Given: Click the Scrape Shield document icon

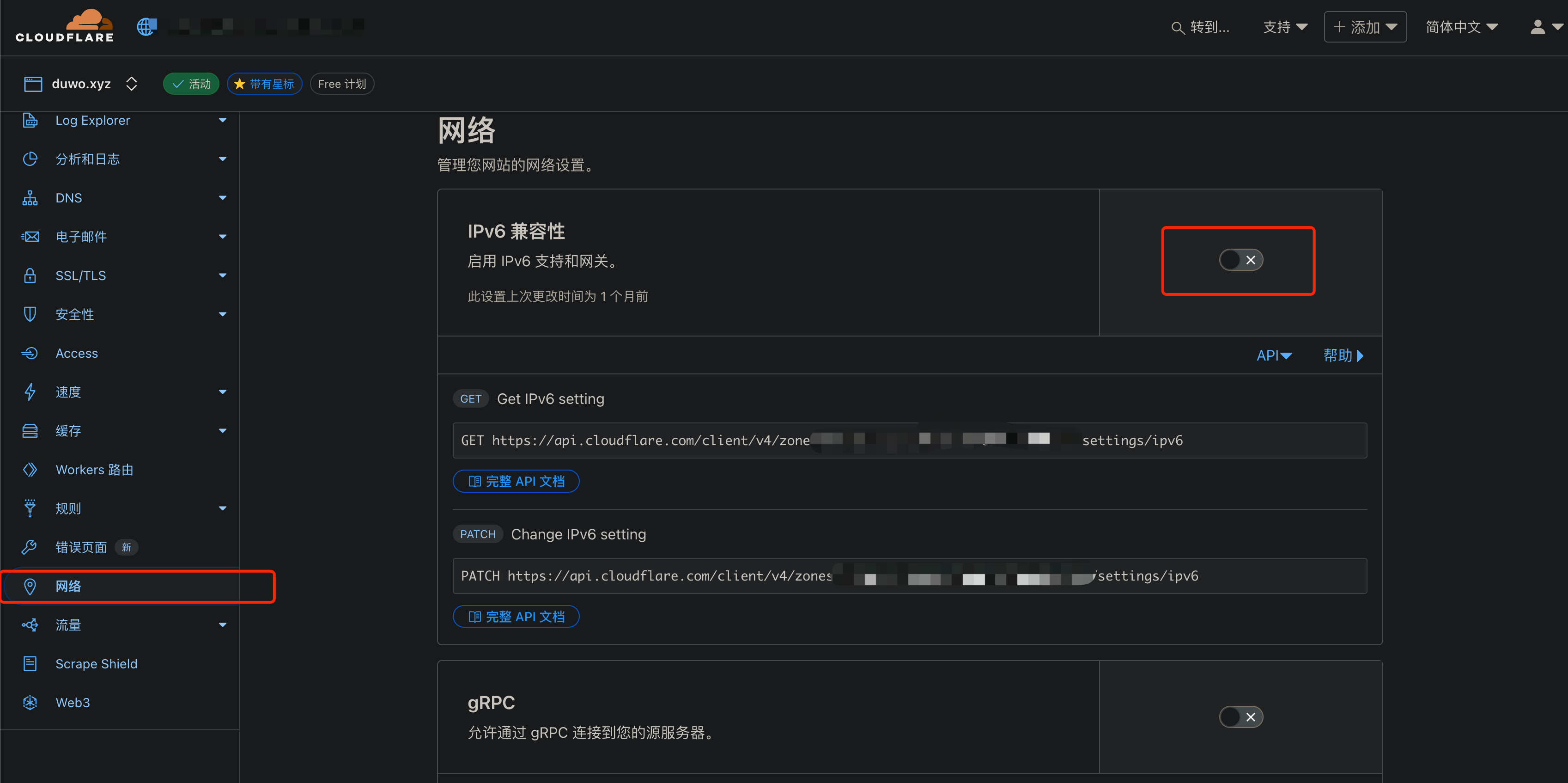Looking at the screenshot, I should click(30, 664).
